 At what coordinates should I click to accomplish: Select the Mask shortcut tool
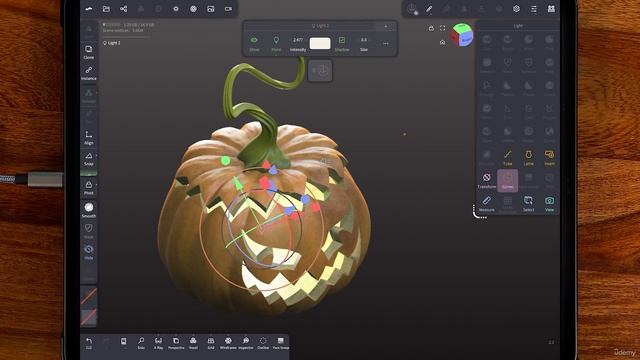89,231
